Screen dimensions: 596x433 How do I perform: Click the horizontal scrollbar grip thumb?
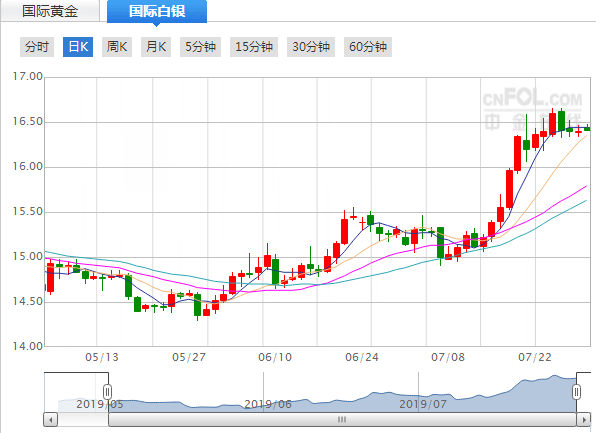click(342, 420)
